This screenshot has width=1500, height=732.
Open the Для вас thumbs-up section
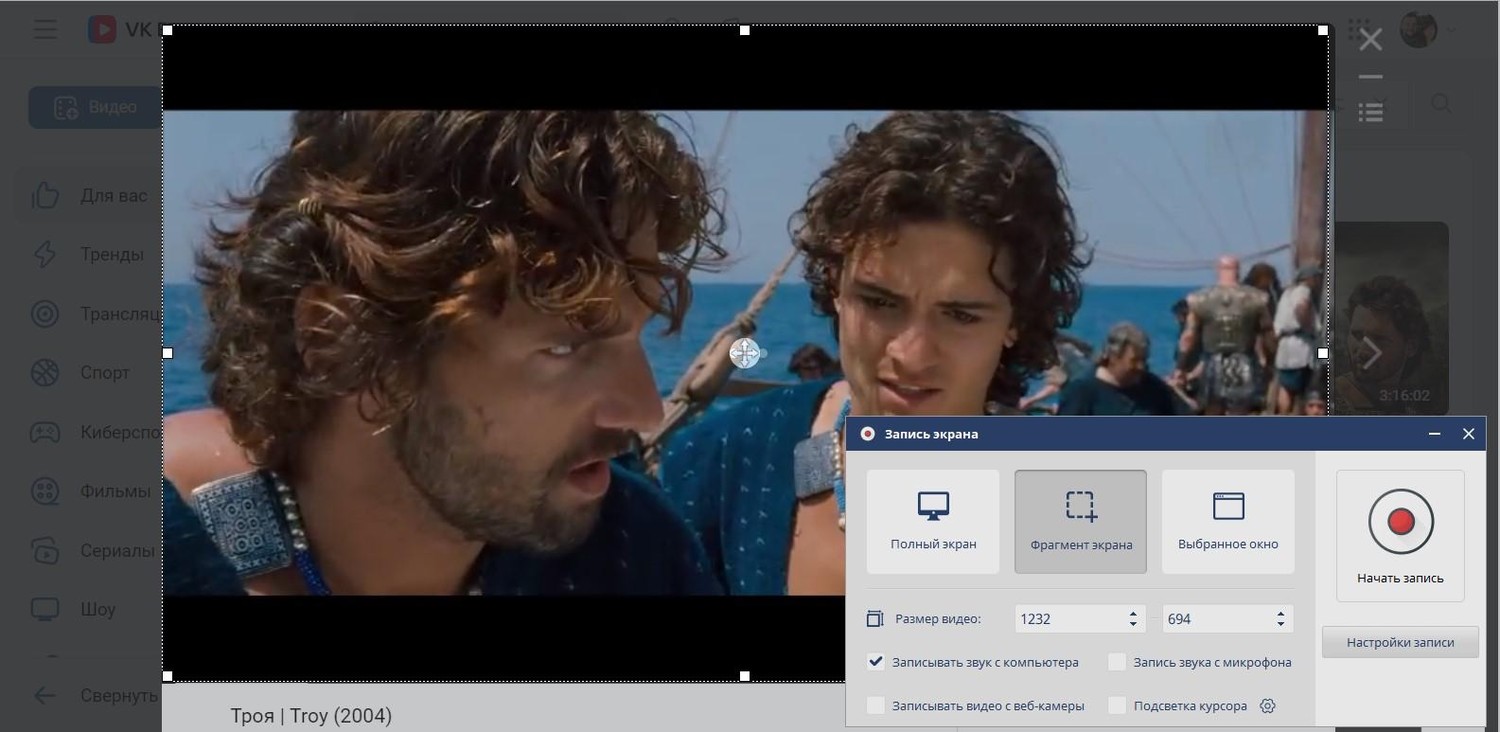(x=45, y=195)
